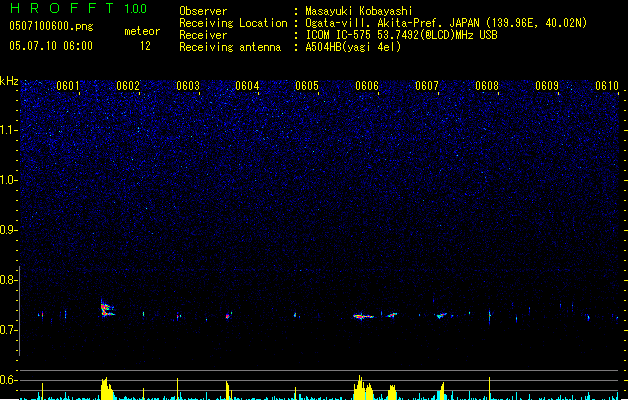629x400 pixels.
Task: Click the 0602 time marker
Action: coord(128,86)
